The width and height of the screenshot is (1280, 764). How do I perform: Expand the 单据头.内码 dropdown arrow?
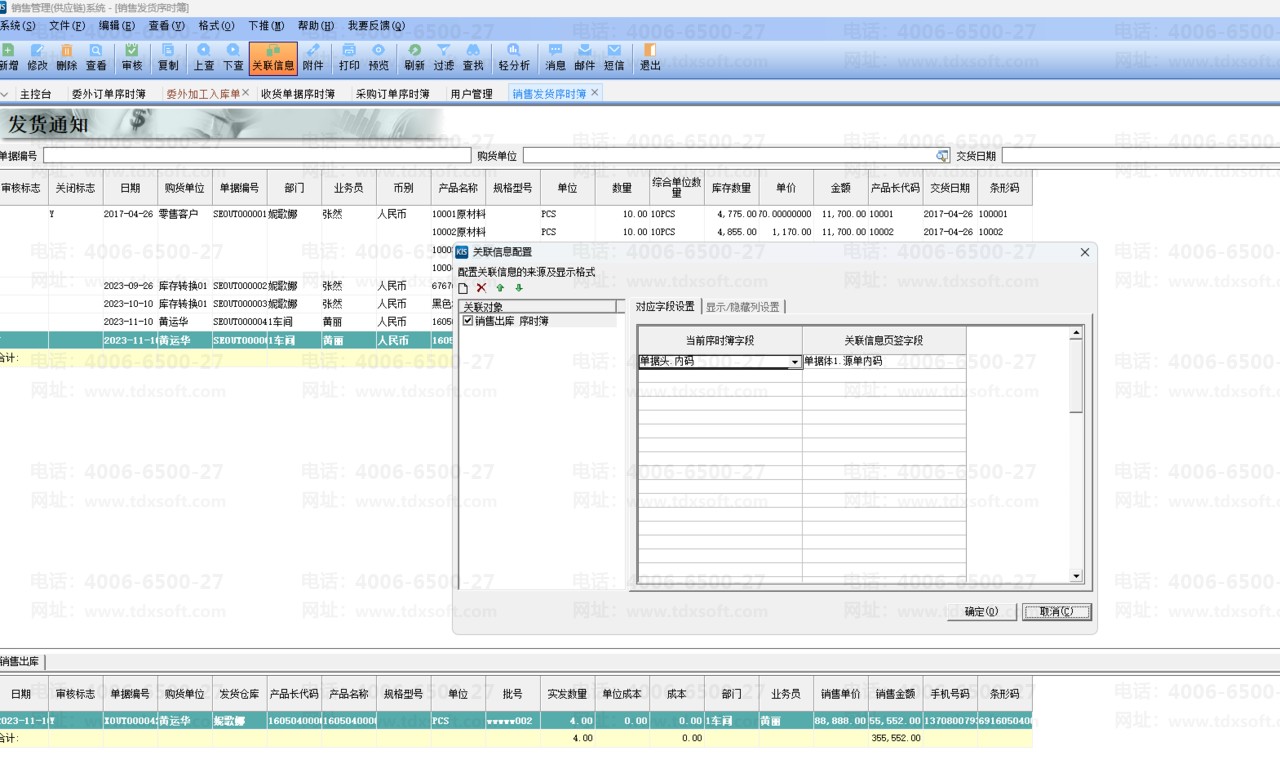click(x=795, y=362)
